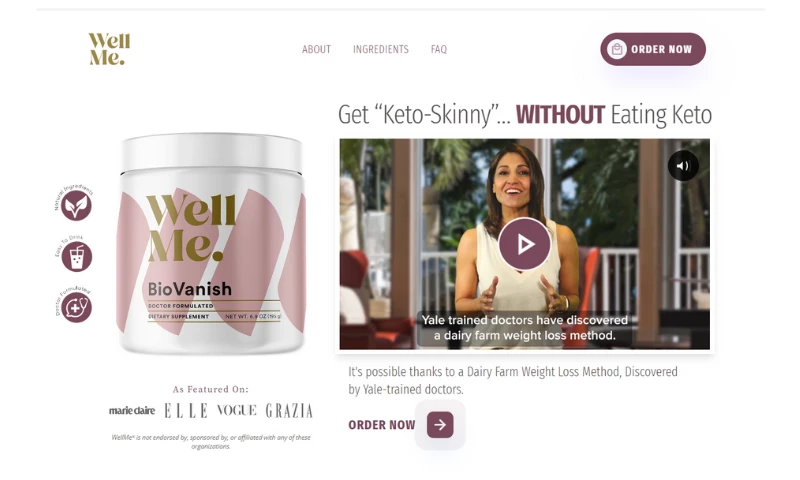This screenshot has width=800, height=480.
Task: Play the video with center play button
Action: pyautogui.click(x=524, y=244)
